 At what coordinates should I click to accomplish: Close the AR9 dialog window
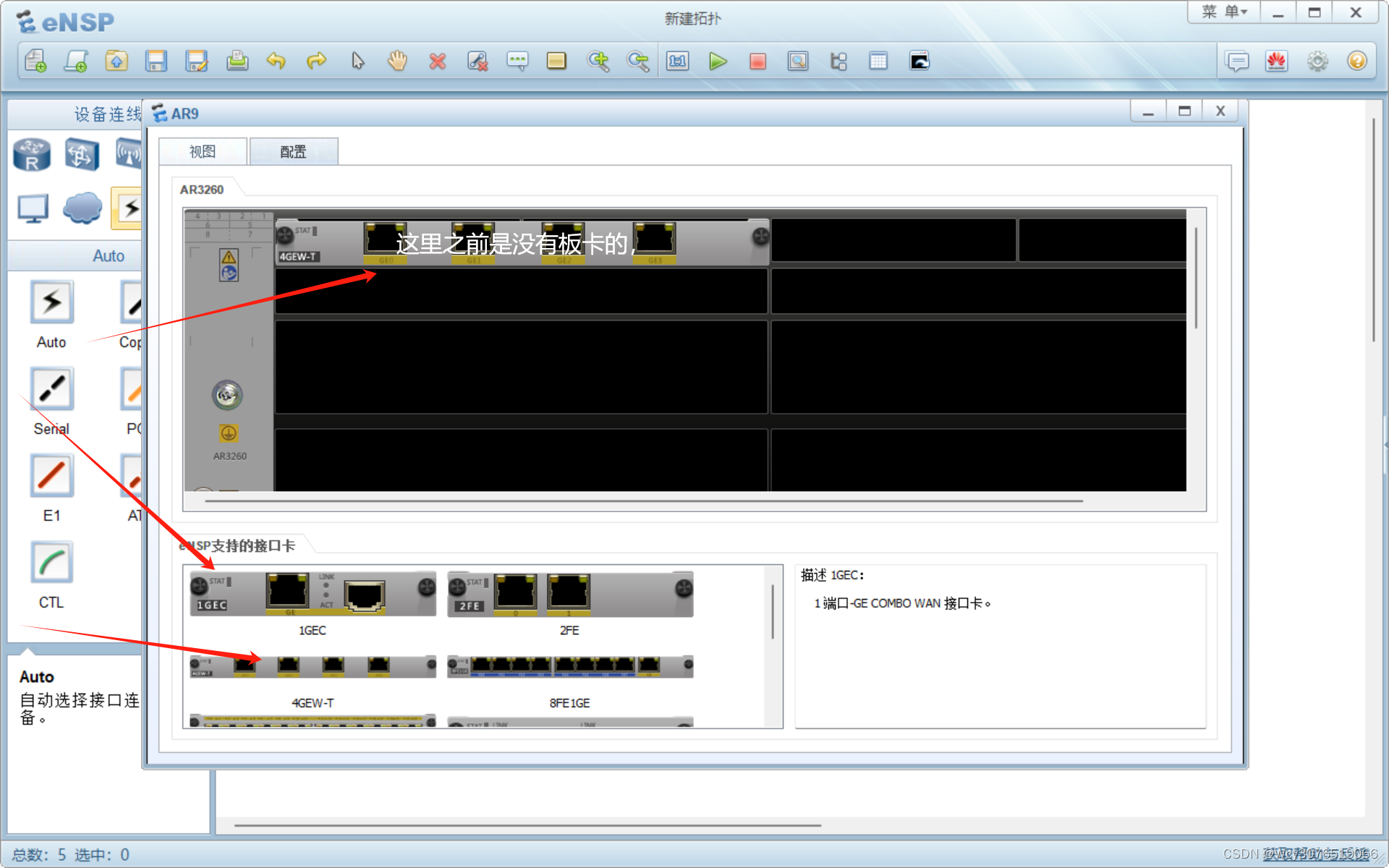(1220, 111)
